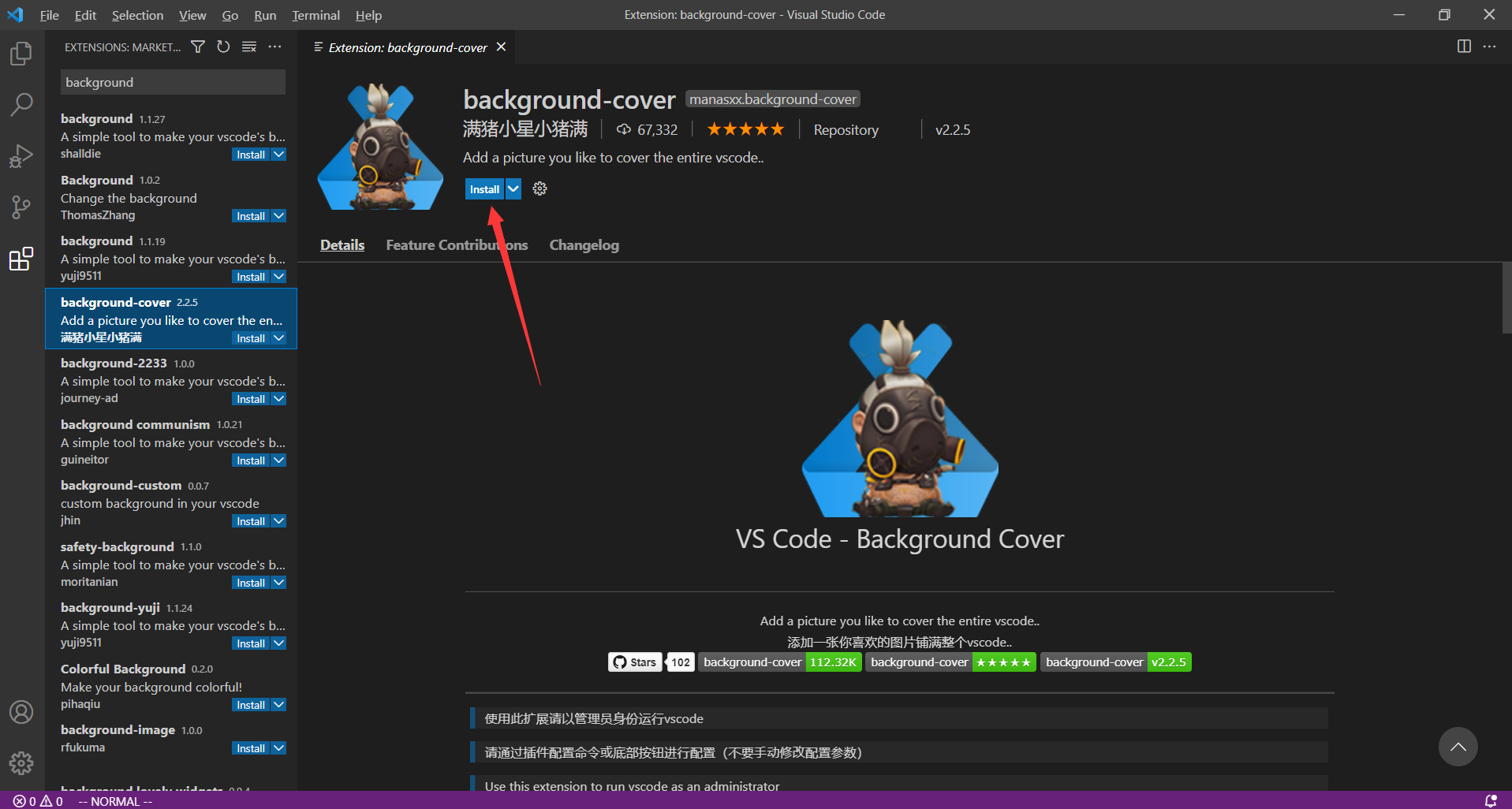Expand Install dropdown for background-2233
The image size is (1512, 809).
coord(279,399)
